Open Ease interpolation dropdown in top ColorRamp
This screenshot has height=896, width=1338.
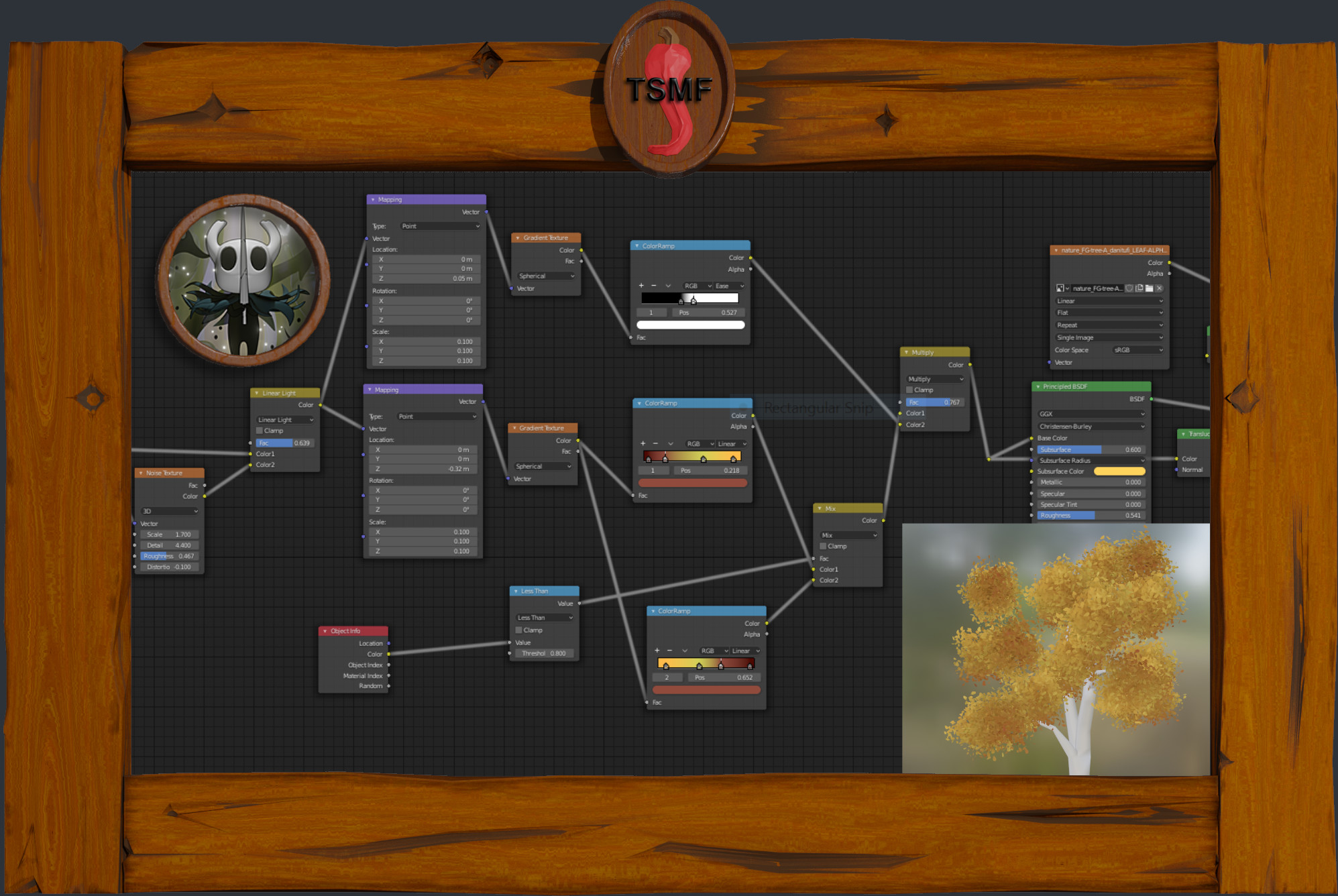[729, 286]
